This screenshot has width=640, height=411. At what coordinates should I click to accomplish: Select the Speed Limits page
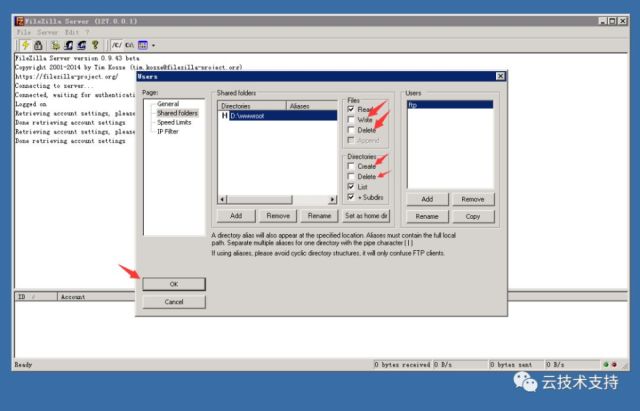pos(174,122)
